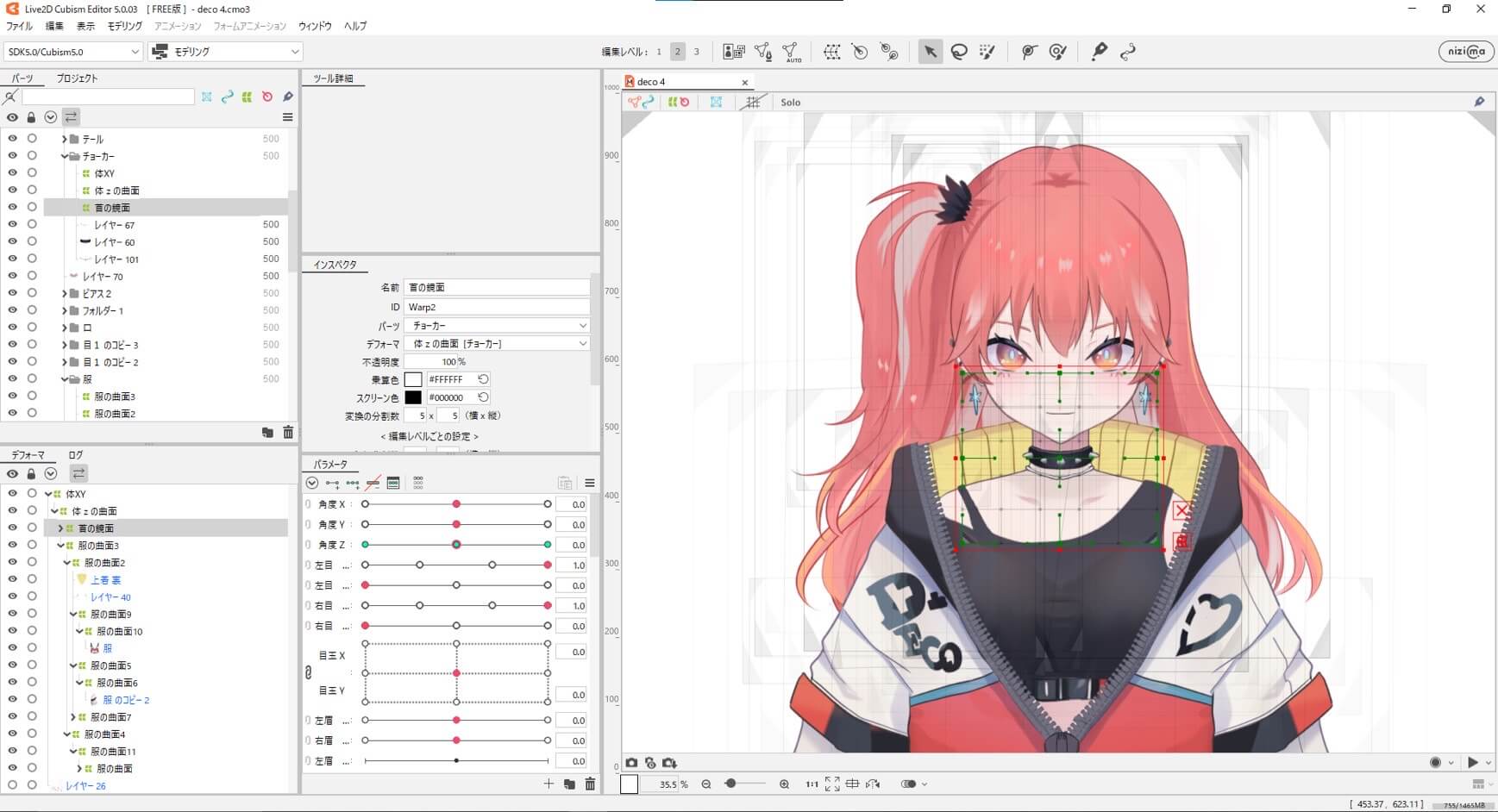The image size is (1498, 812).
Task: Pick the black screen color swatch
Action: (413, 397)
